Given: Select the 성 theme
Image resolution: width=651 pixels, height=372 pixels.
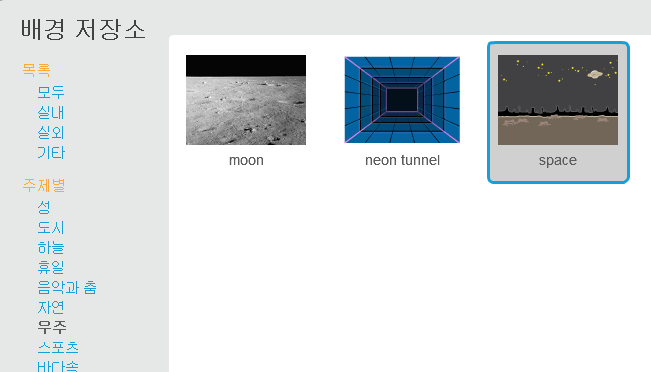Looking at the screenshot, I should click(44, 207).
